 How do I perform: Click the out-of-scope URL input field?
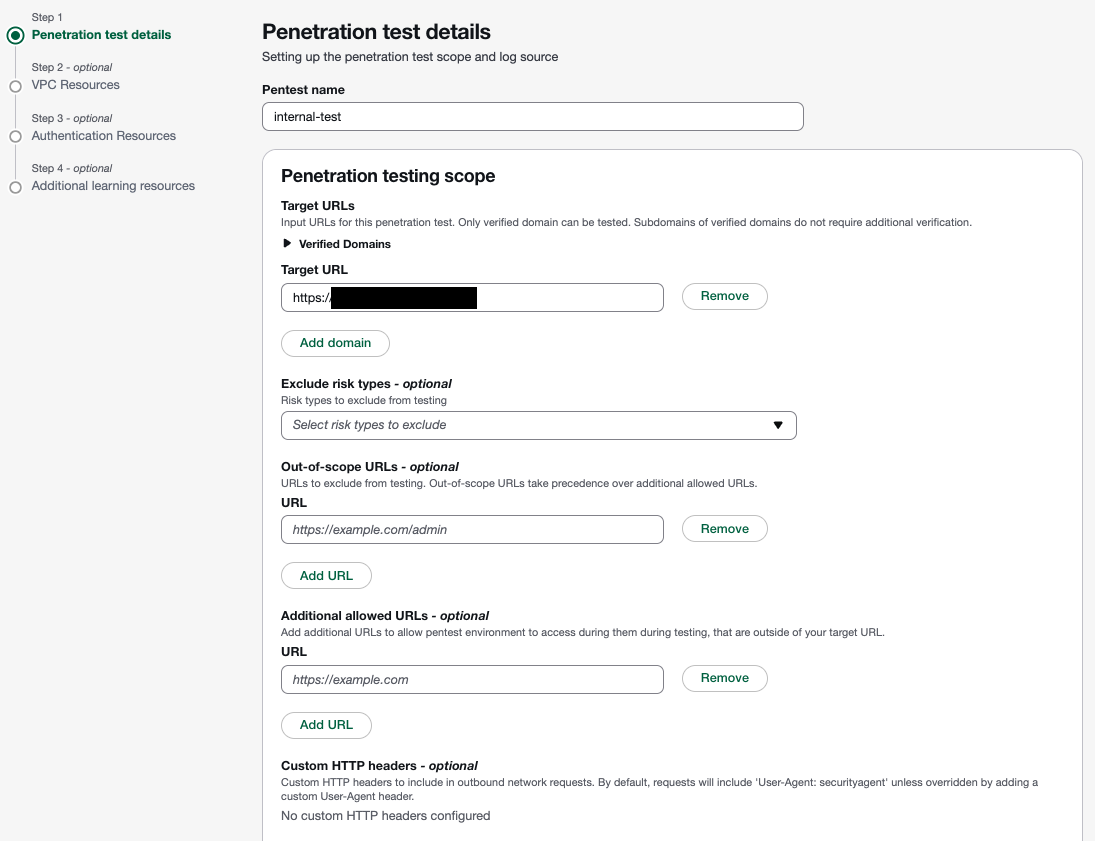click(x=472, y=530)
